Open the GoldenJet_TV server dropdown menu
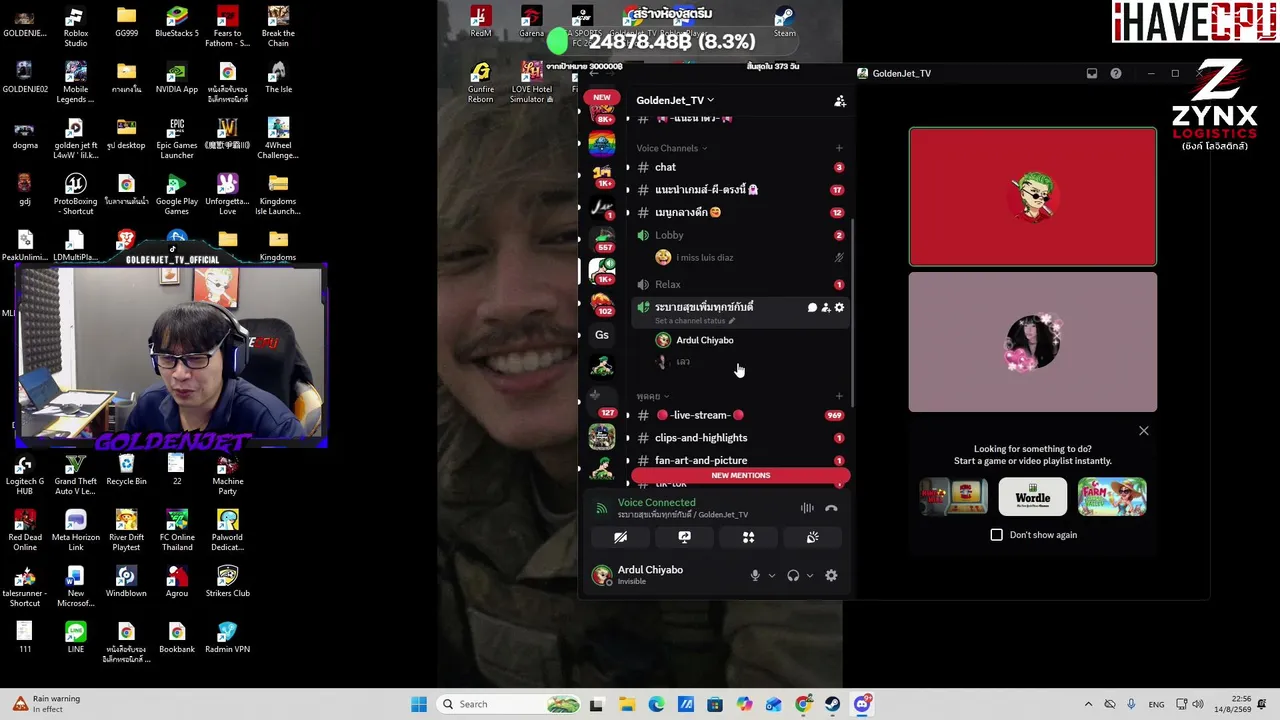The image size is (1280, 720). tap(675, 100)
